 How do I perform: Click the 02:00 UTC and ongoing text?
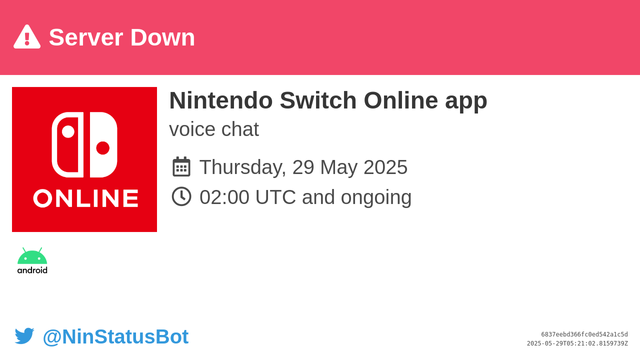click(305, 197)
